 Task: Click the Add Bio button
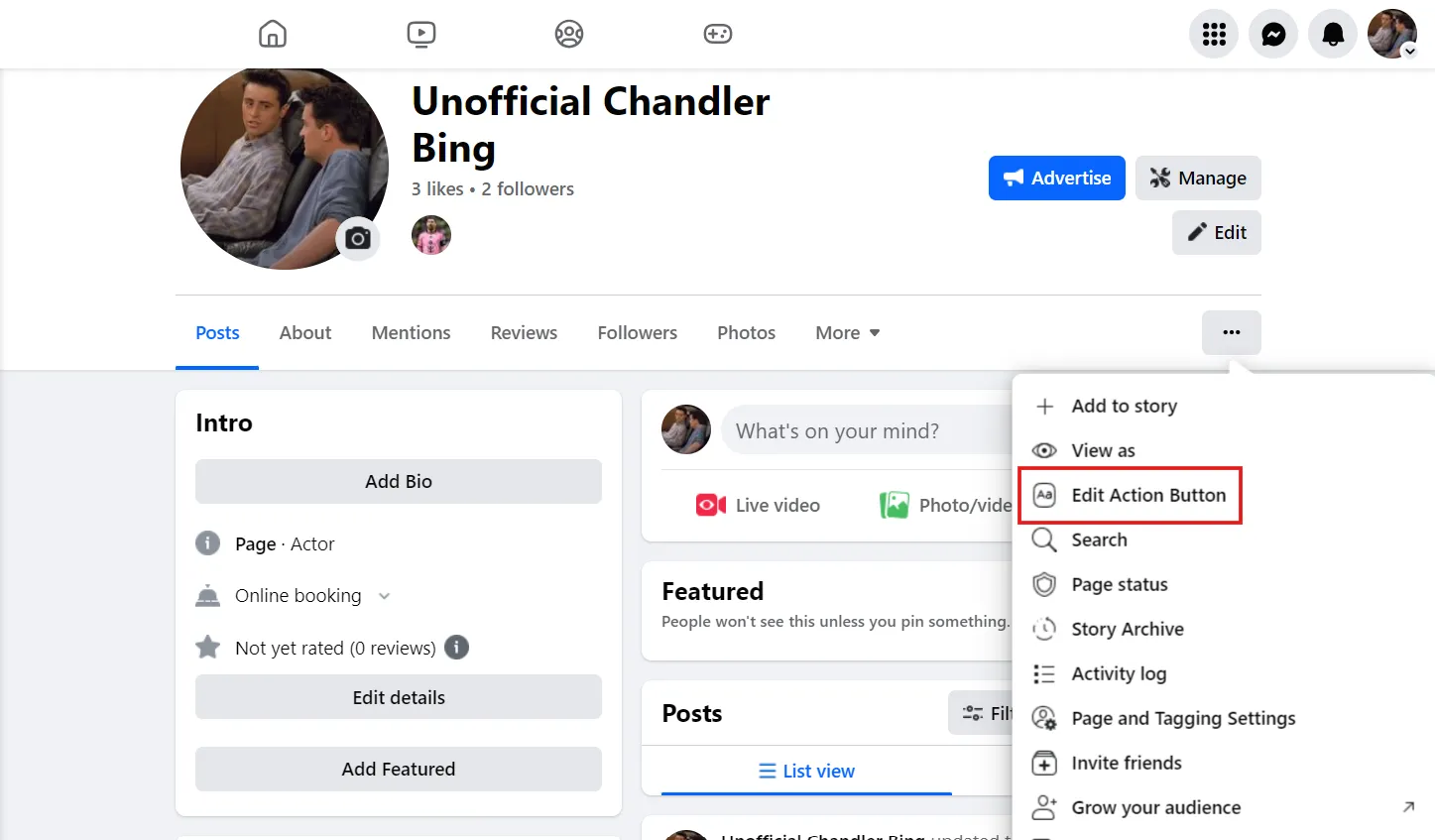(398, 481)
